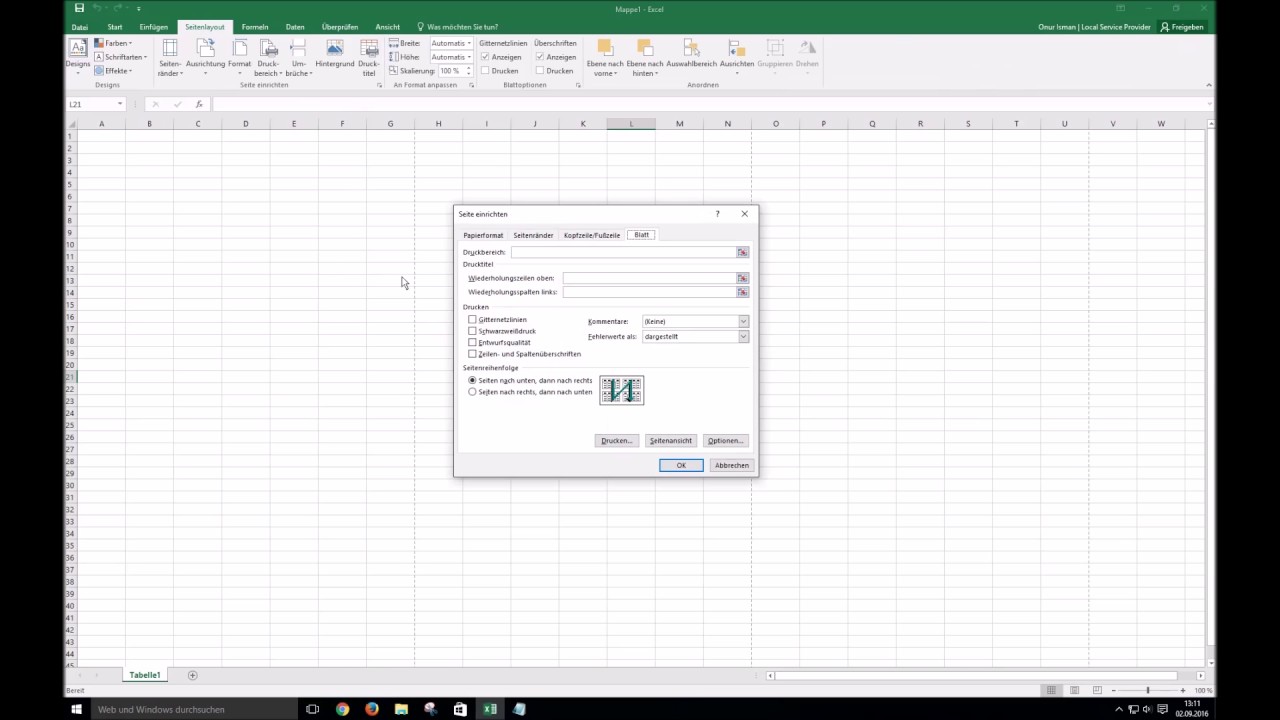Open the Seitenränder margins menu

(170, 58)
